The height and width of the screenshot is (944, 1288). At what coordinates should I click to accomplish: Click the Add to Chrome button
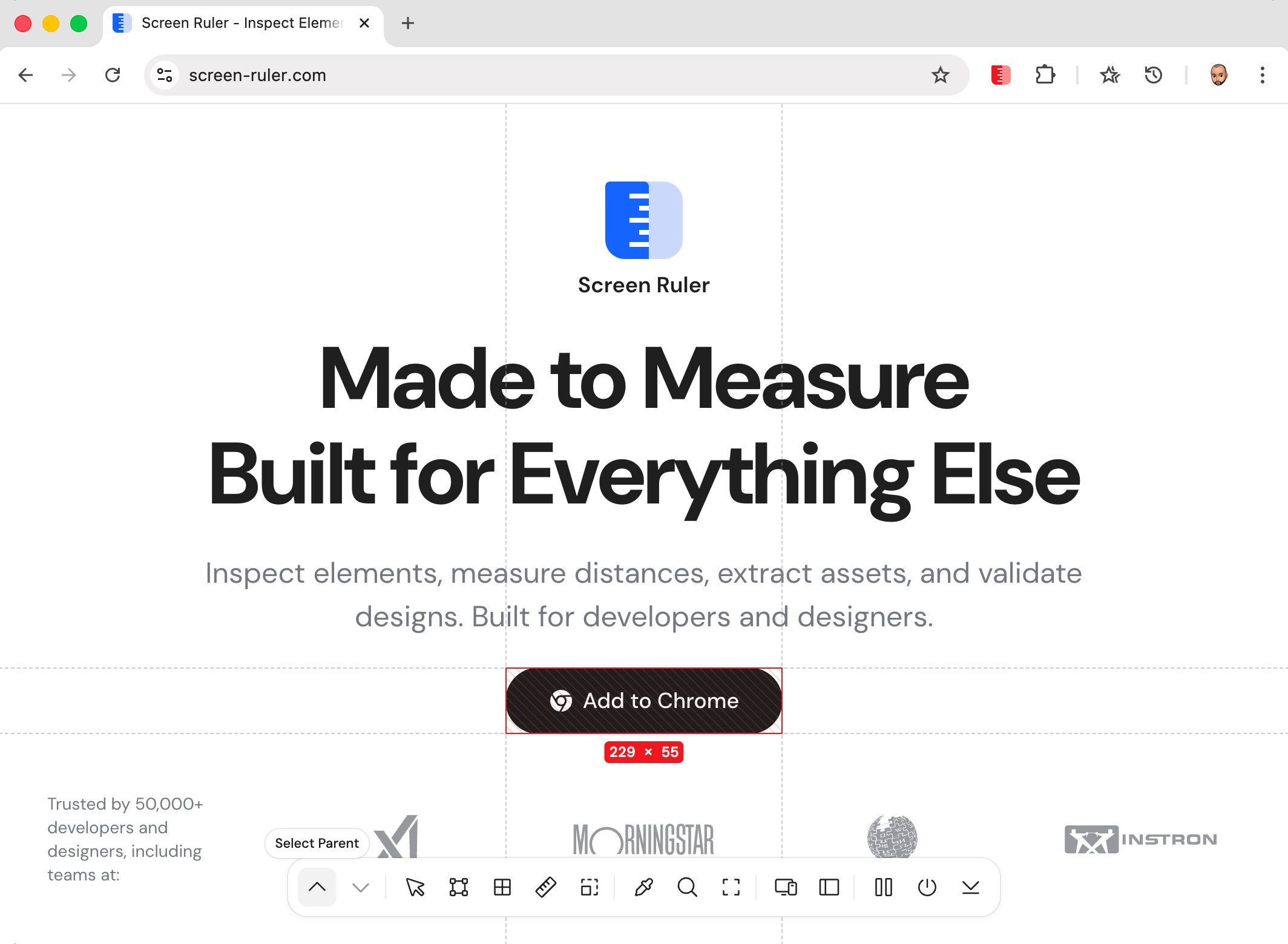pos(644,701)
